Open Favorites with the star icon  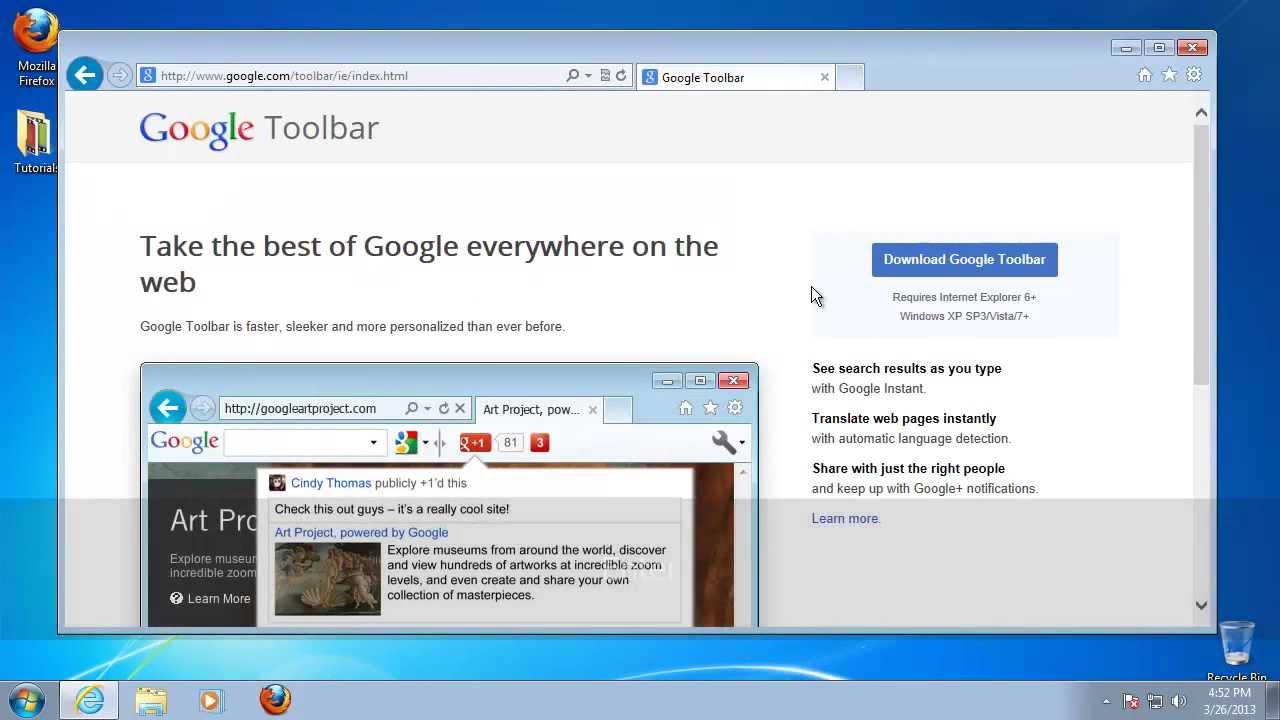pos(1169,75)
